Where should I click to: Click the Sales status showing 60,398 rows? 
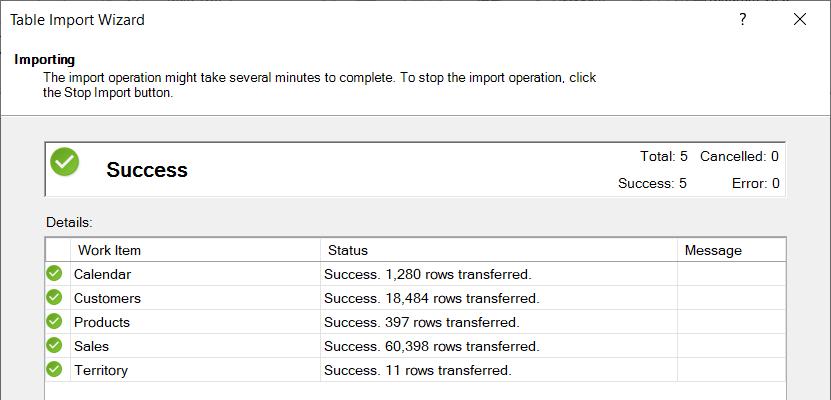tap(431, 346)
